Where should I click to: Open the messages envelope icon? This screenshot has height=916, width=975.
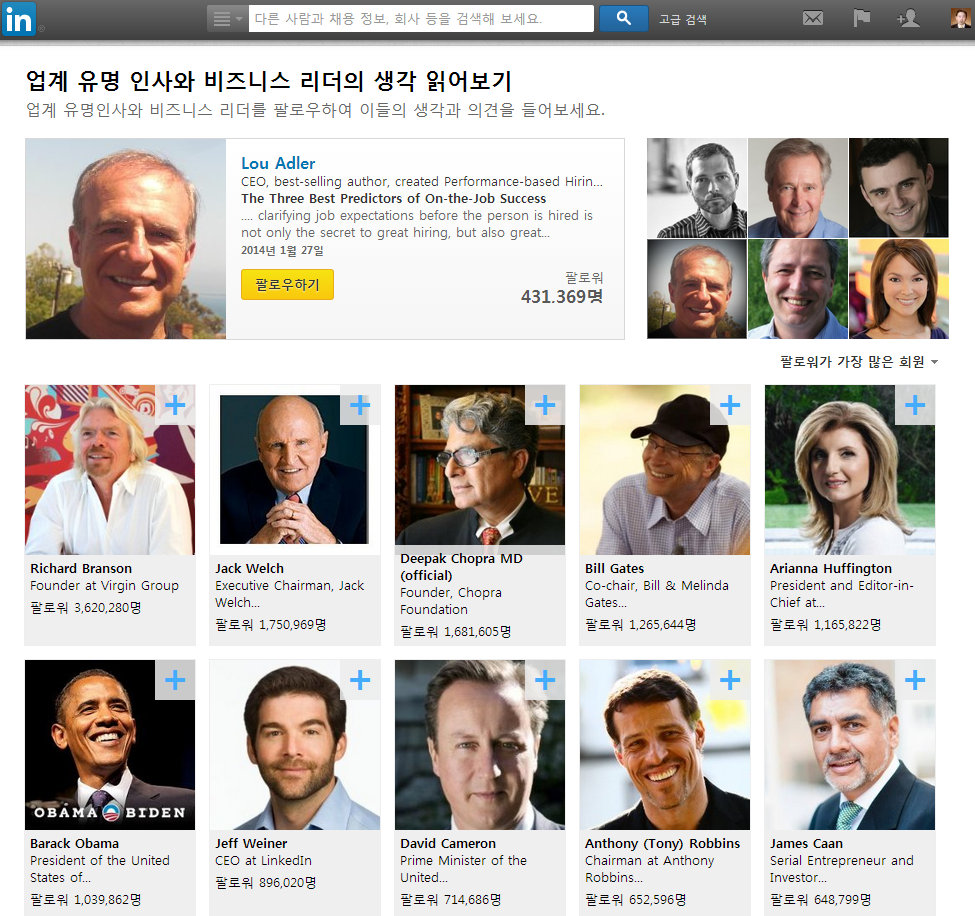[x=813, y=19]
